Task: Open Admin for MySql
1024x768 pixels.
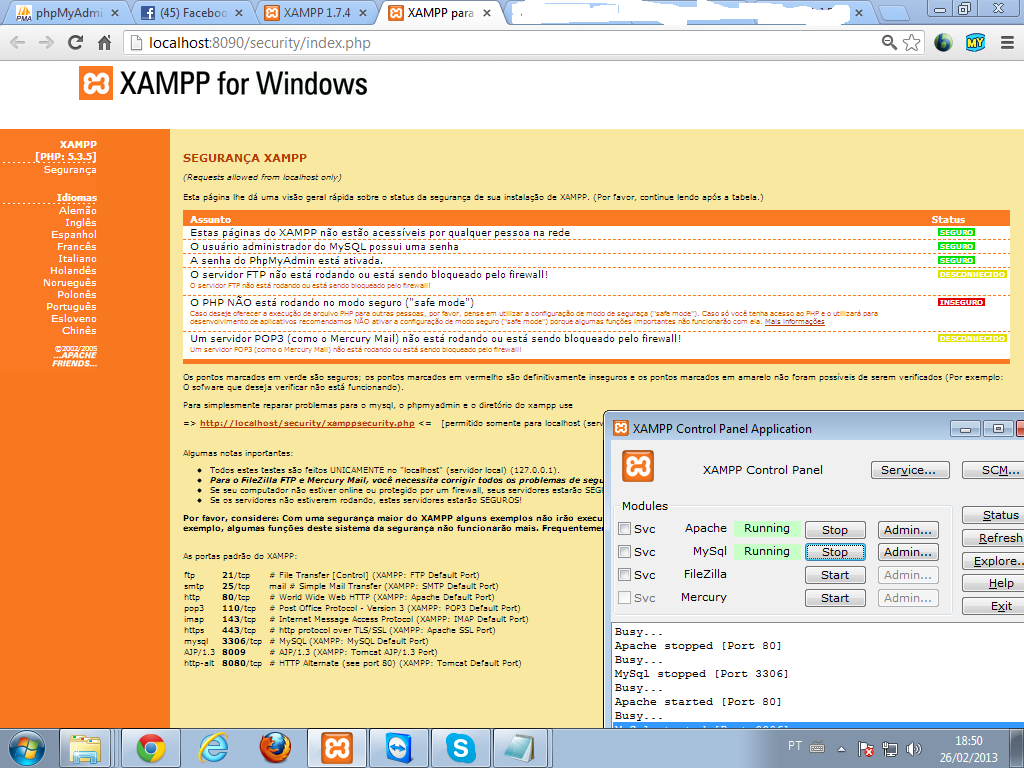Action: 908,552
